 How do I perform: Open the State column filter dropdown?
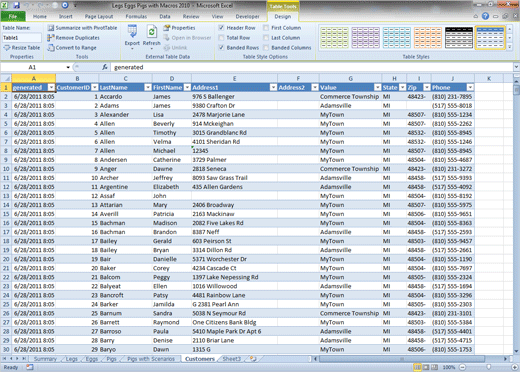coord(402,87)
